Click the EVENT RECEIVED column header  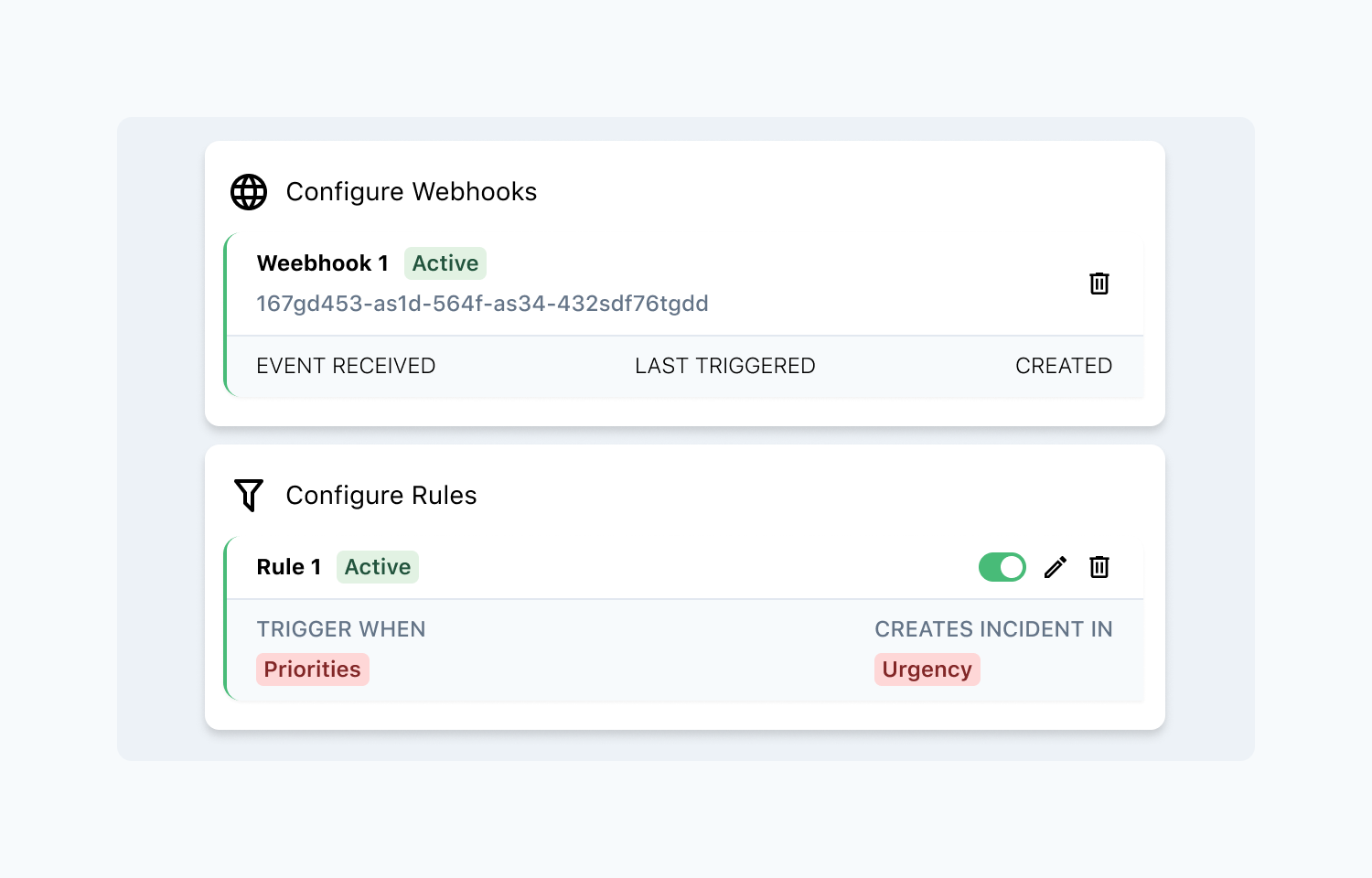tap(346, 366)
